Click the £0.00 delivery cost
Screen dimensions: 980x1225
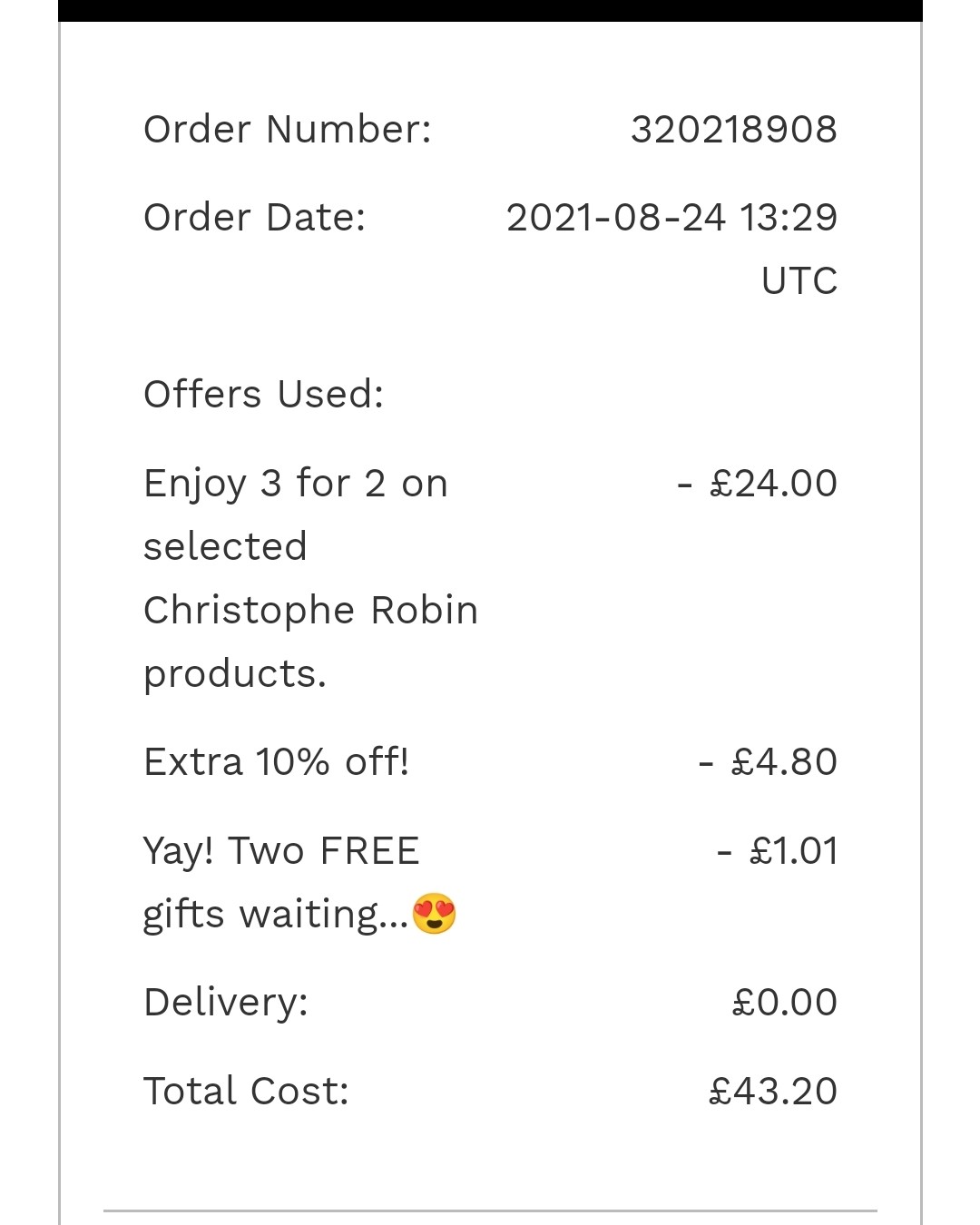784,1003
